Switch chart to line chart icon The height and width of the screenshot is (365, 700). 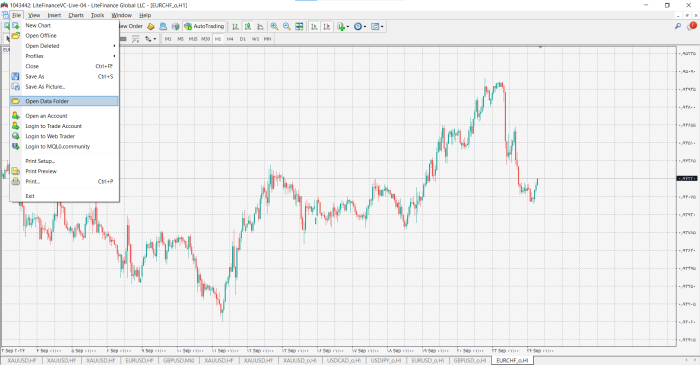260,26
